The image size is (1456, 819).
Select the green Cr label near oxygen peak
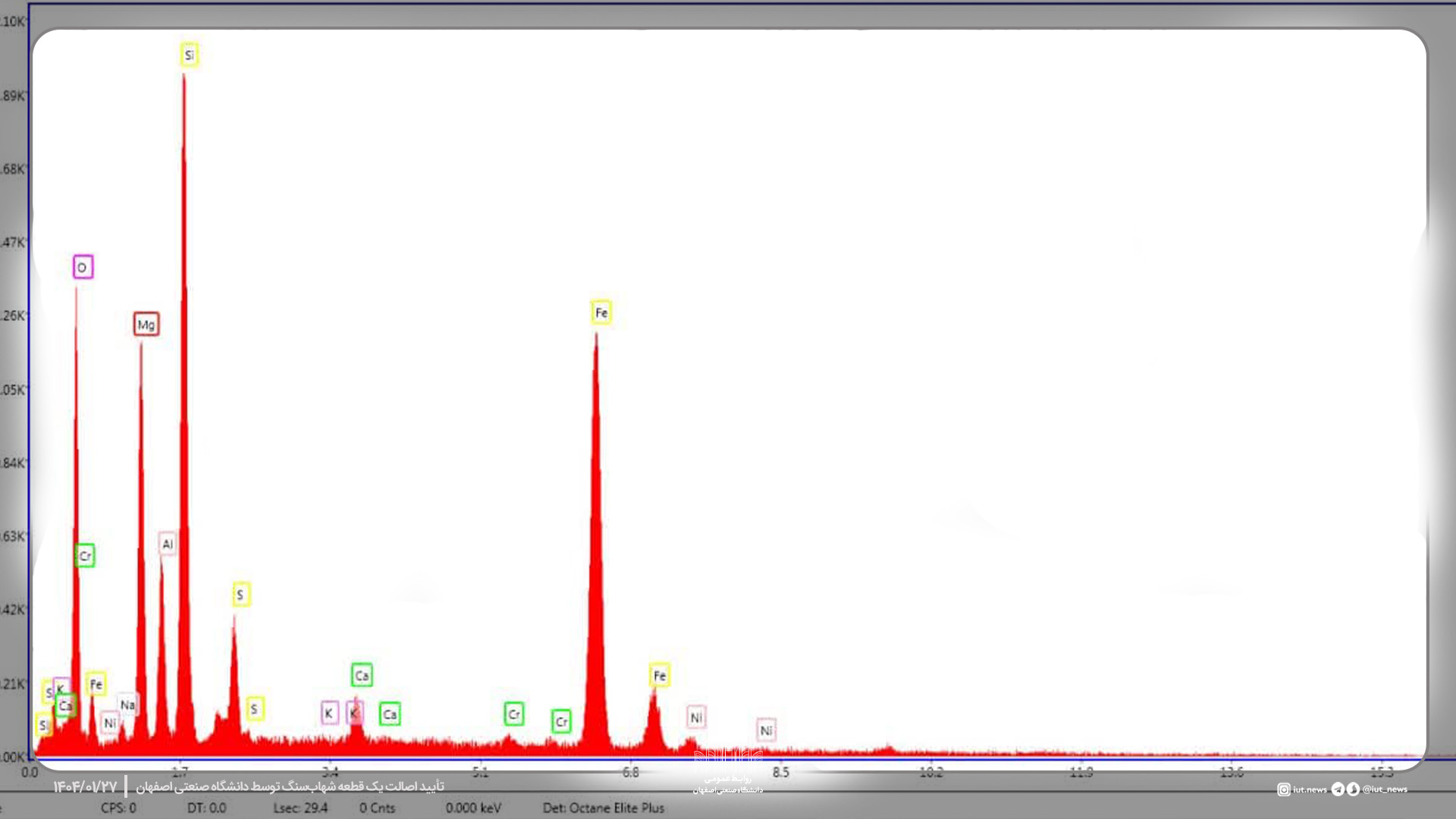(x=85, y=556)
